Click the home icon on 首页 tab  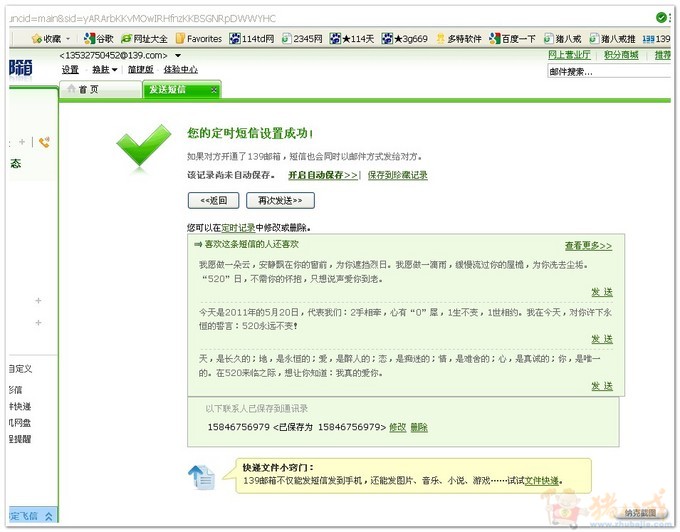(x=71, y=89)
